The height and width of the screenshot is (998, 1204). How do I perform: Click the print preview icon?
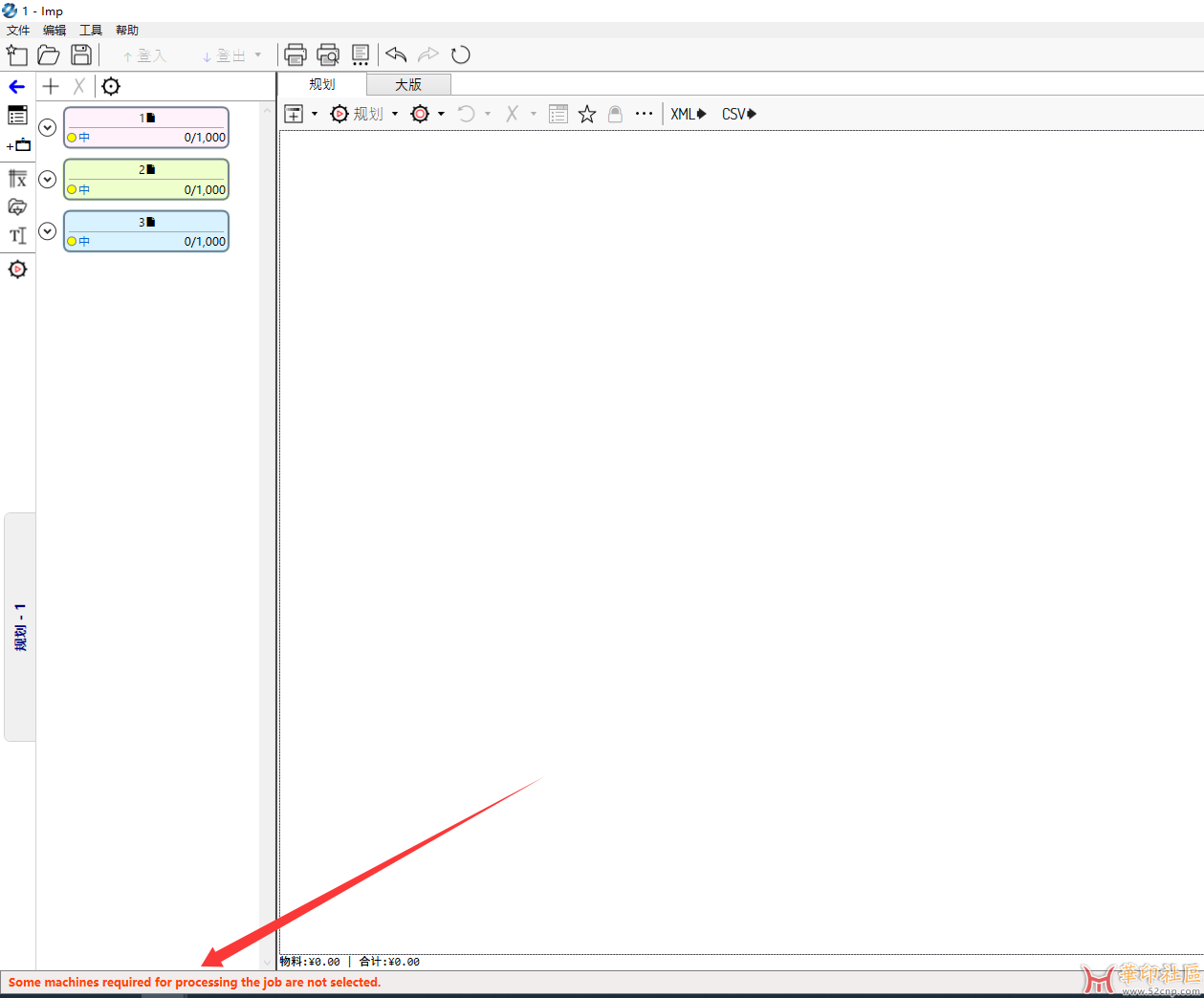[x=328, y=55]
